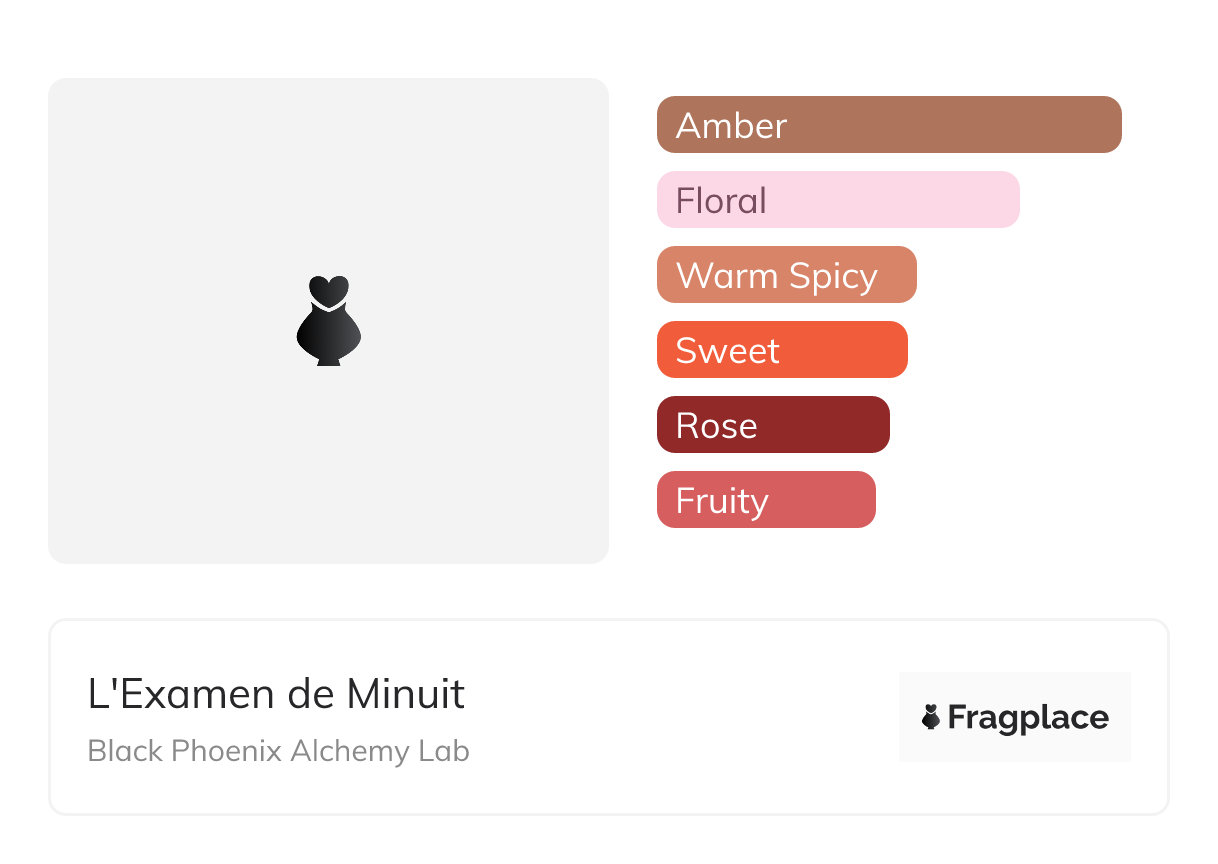Screen dimensions: 1218x864
Task: Choose the orange Sweet accord bar
Action: (x=850, y=350)
